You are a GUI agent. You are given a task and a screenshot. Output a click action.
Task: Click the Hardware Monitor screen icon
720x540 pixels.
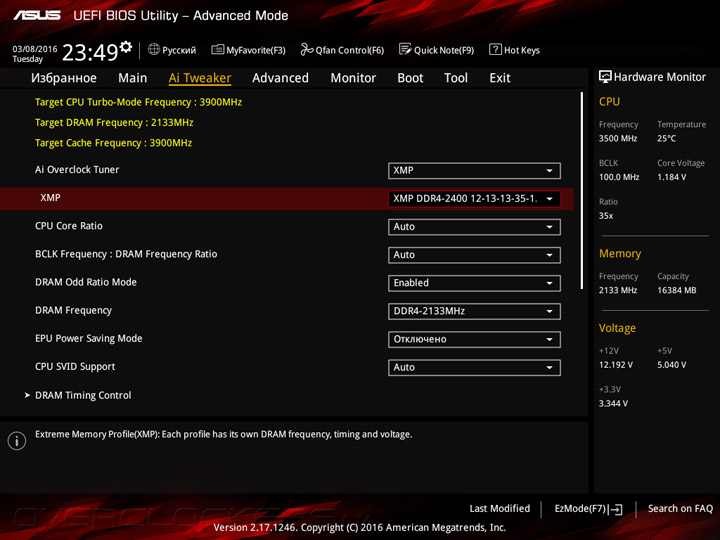point(605,77)
